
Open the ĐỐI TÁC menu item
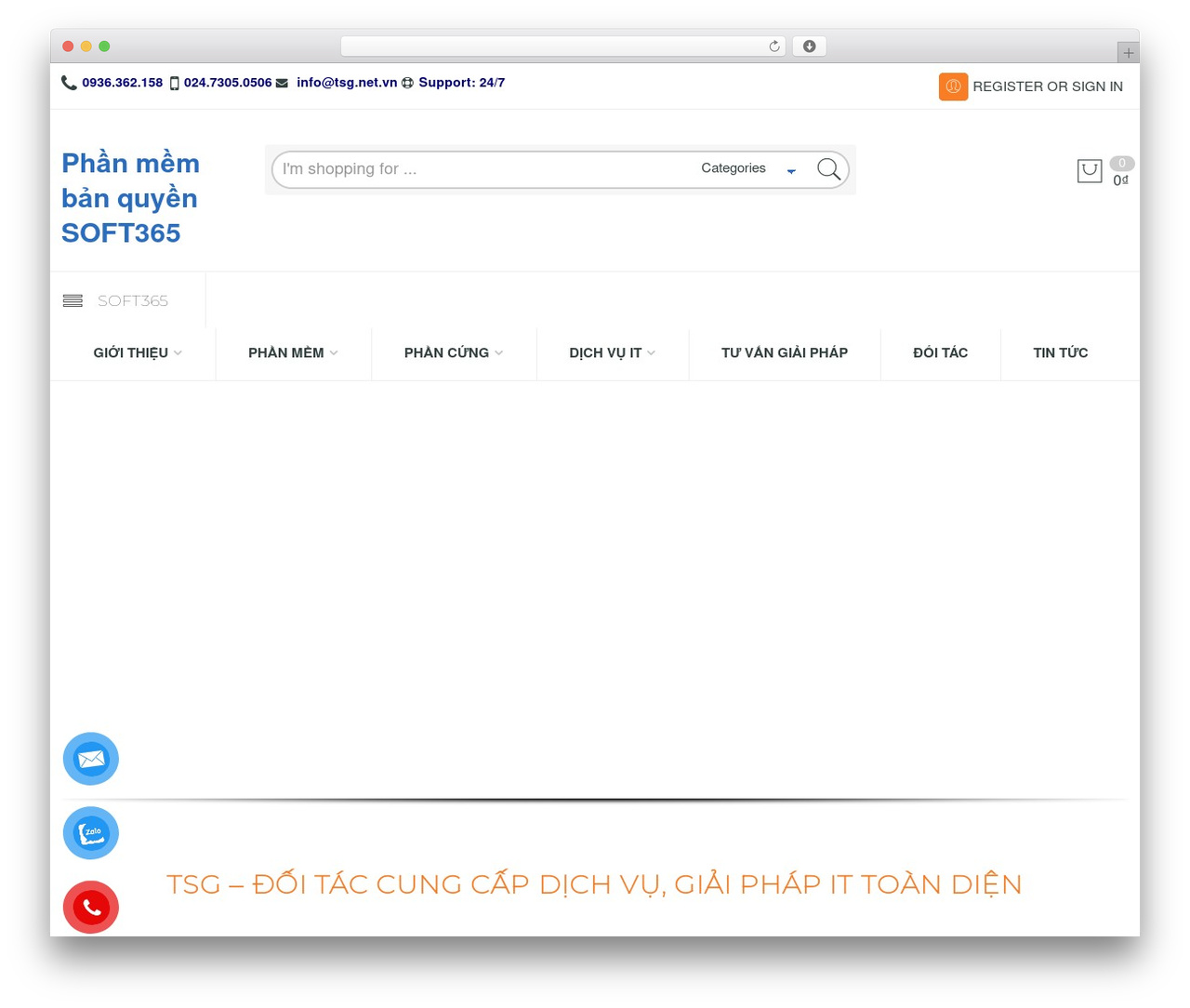coord(940,352)
